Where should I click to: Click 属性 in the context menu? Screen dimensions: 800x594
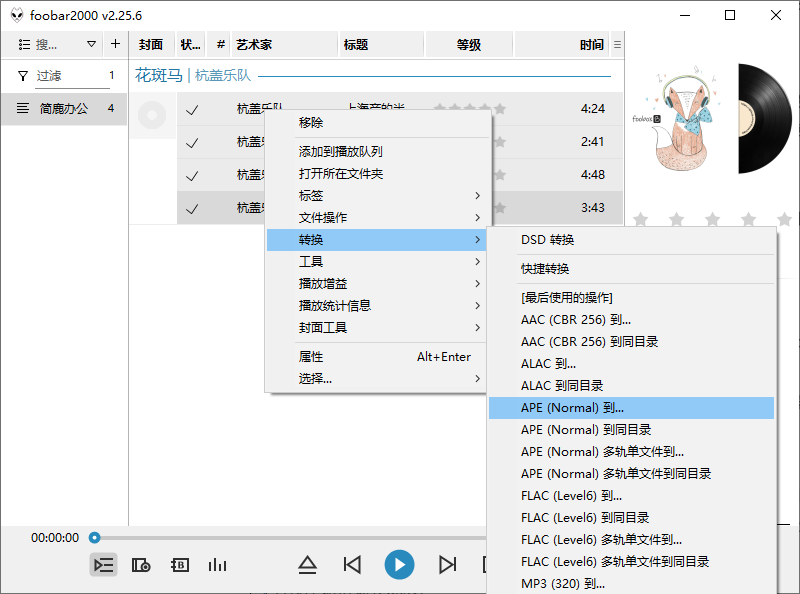tap(310, 355)
